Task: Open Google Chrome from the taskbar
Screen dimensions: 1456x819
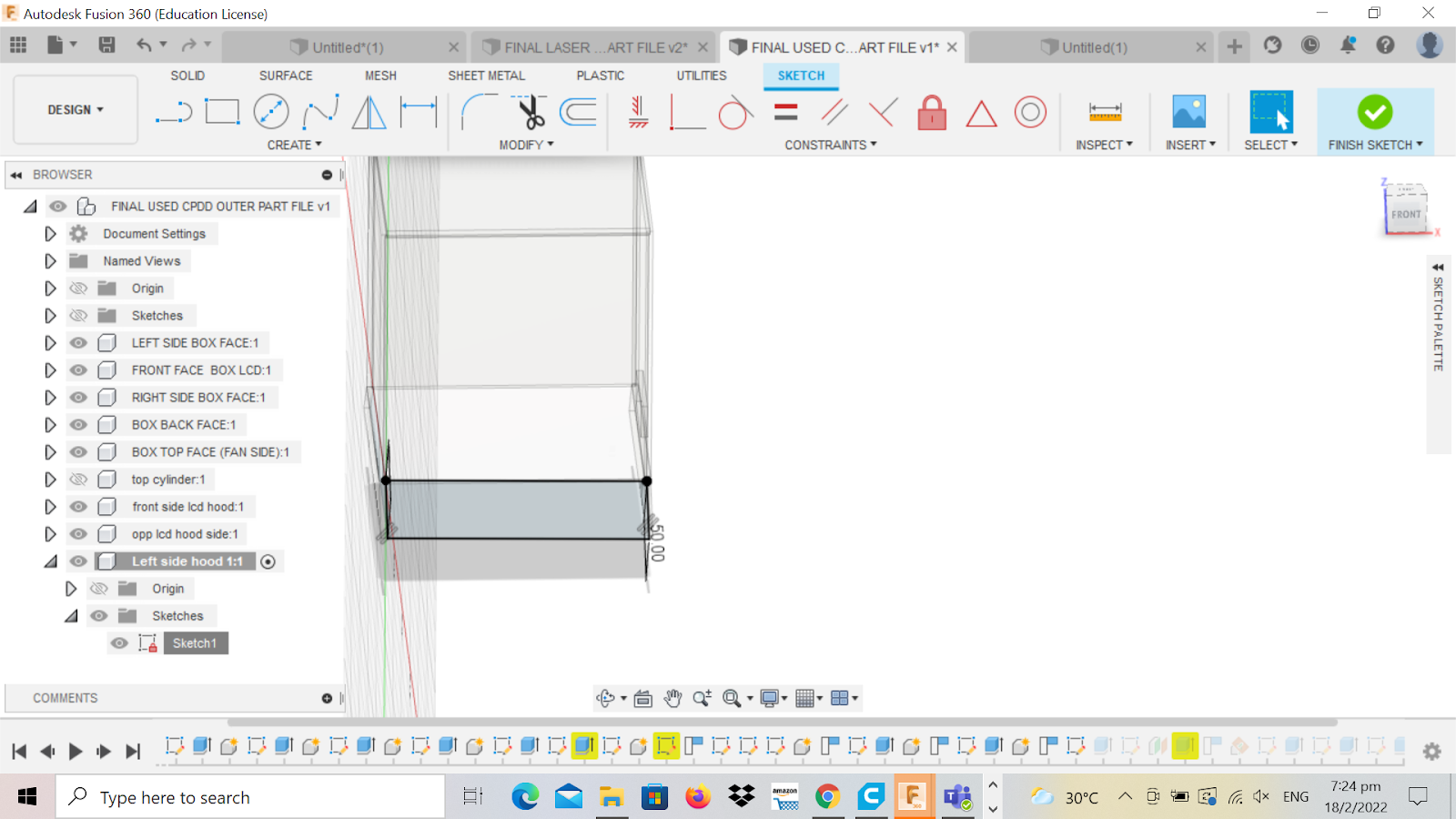Action: pos(827,797)
